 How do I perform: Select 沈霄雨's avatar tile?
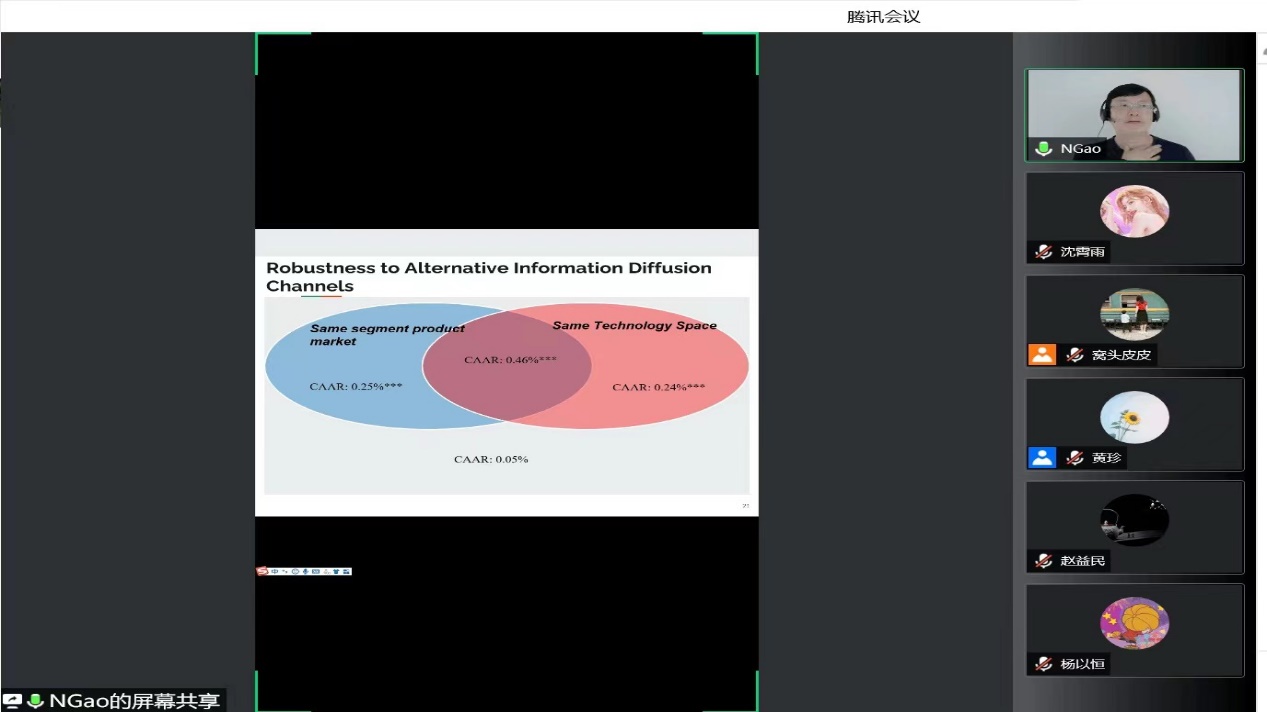pyautogui.click(x=1134, y=211)
